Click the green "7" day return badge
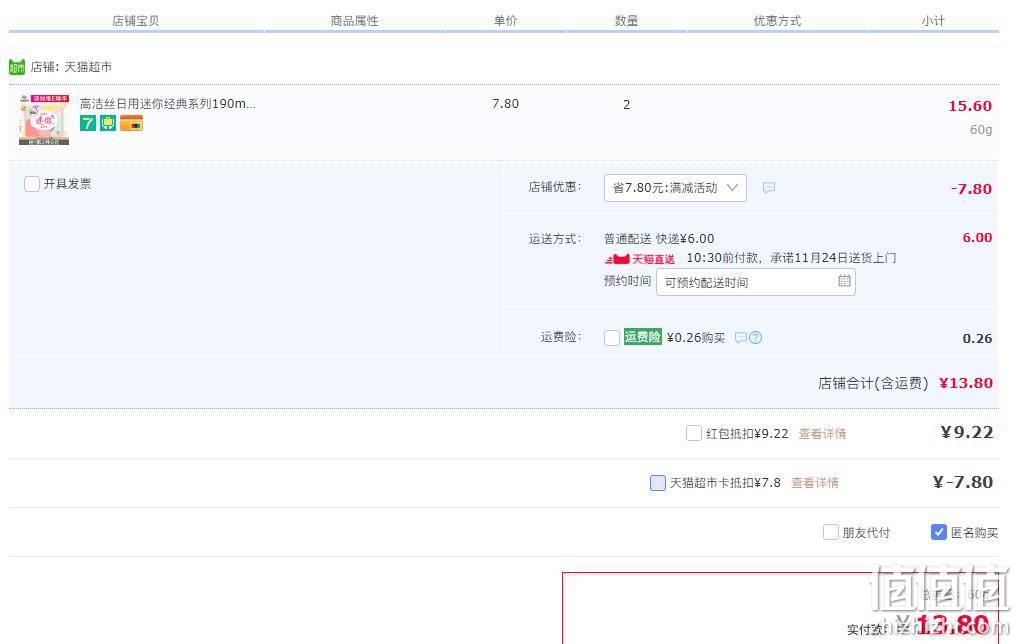Screen dimensions: 1019x644 (x=88, y=123)
